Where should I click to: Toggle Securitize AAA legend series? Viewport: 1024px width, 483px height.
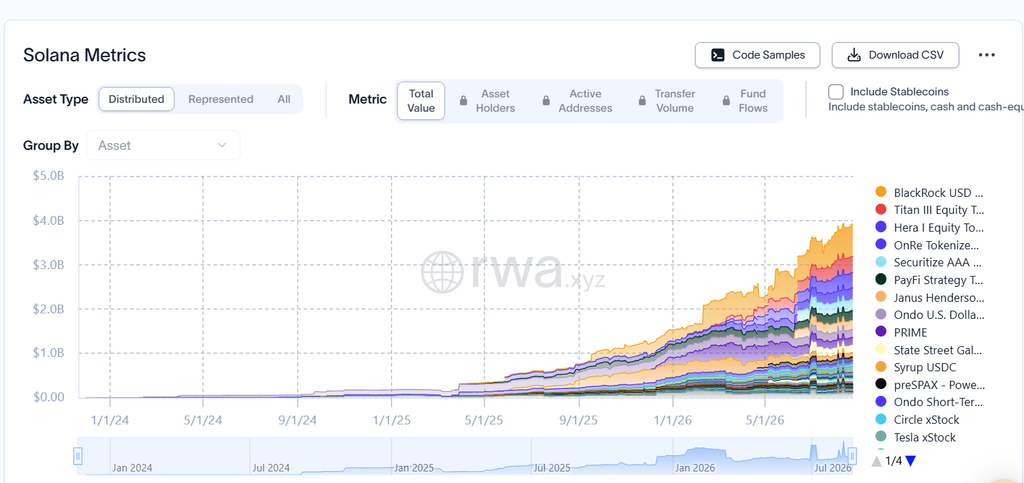click(929, 262)
